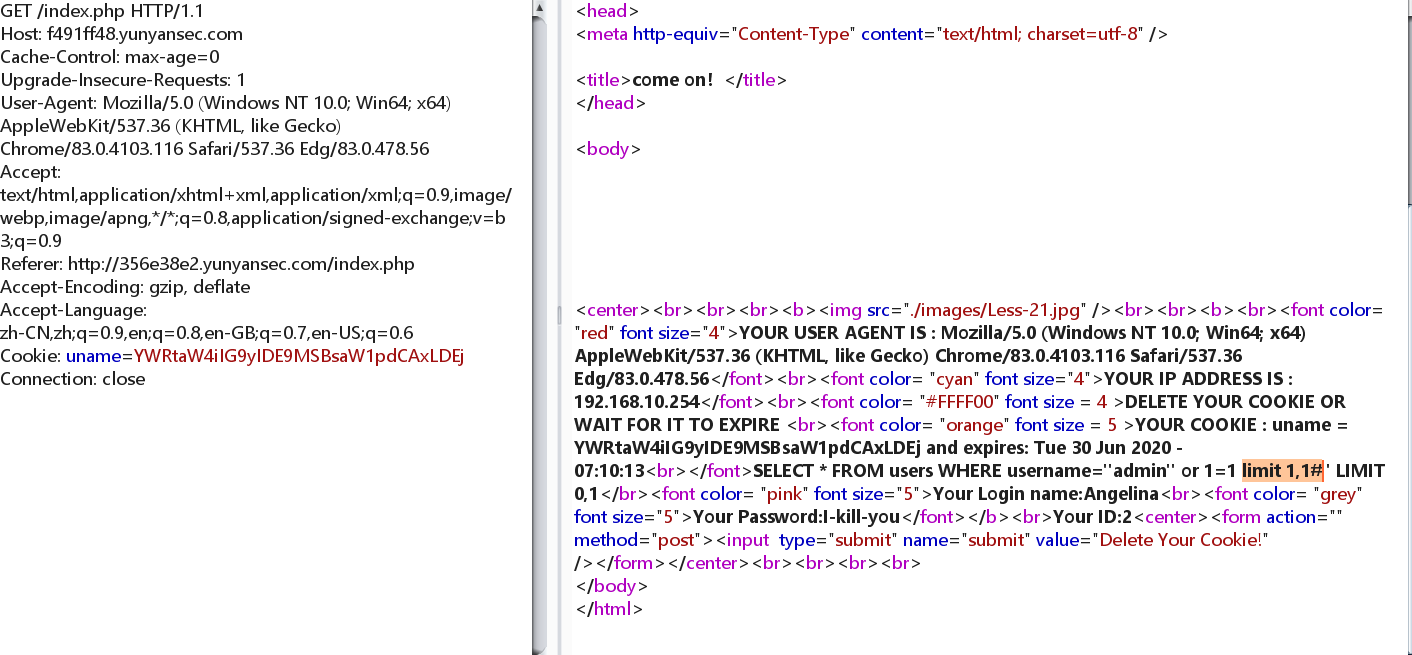Click the "orange" font color value
The width and height of the screenshot is (1412, 655).
click(975, 425)
